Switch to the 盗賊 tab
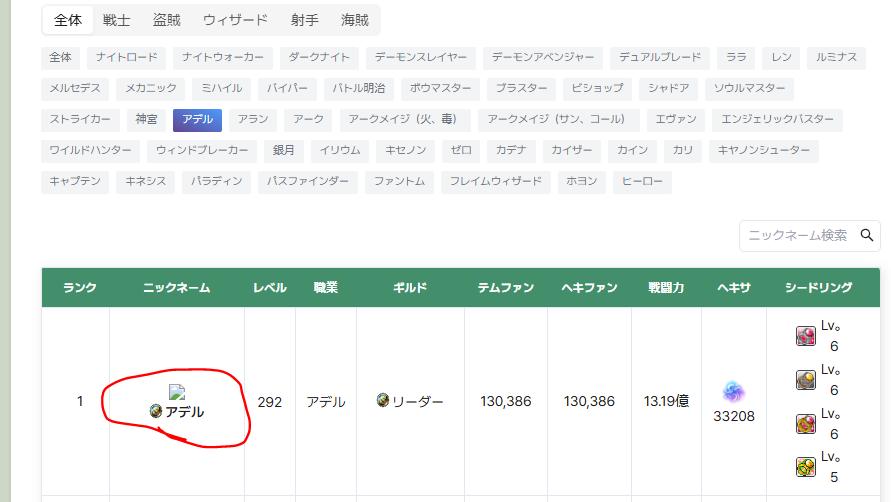The height and width of the screenshot is (502, 891). point(166,20)
